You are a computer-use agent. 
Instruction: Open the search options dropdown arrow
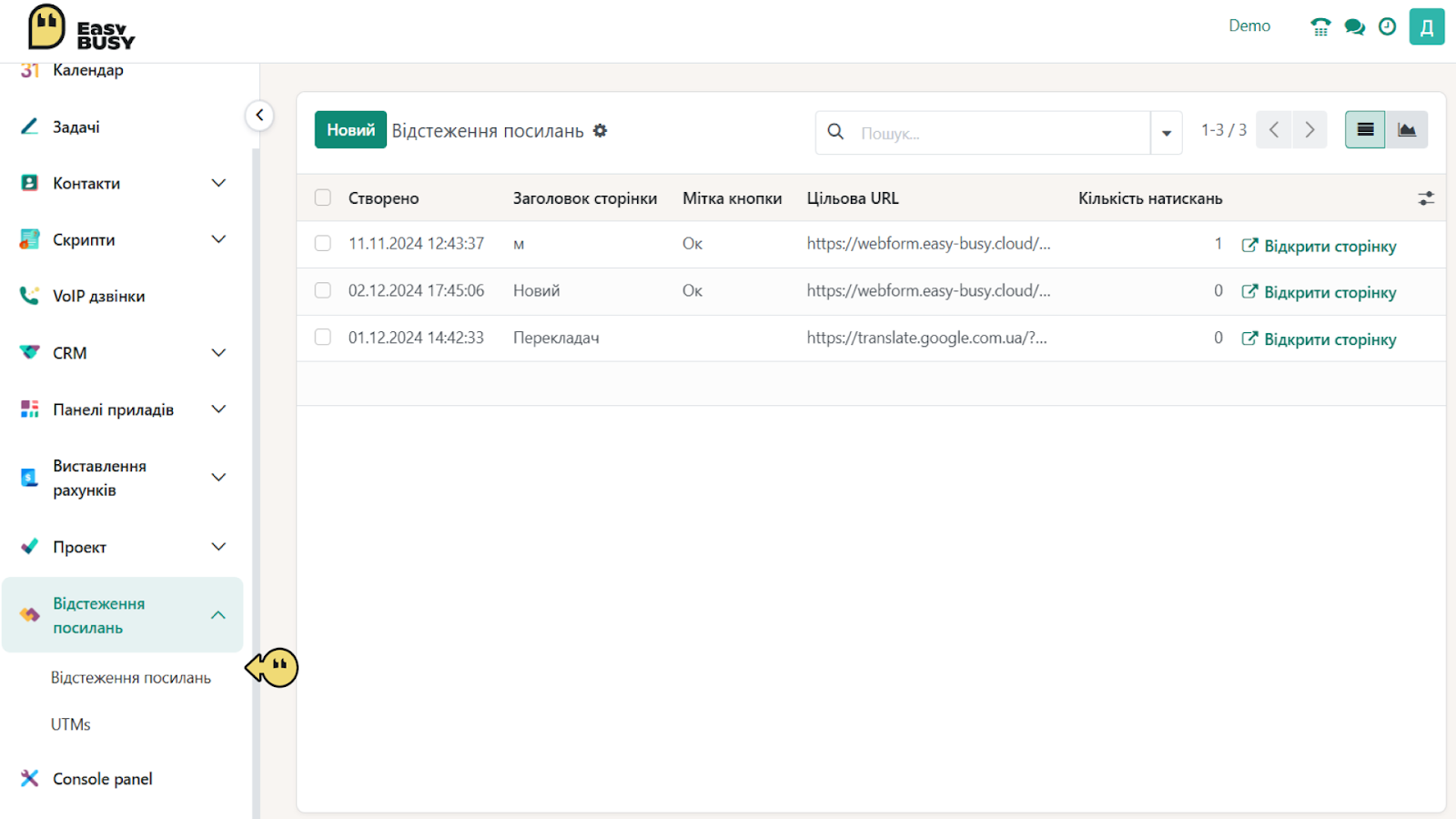point(1166,133)
